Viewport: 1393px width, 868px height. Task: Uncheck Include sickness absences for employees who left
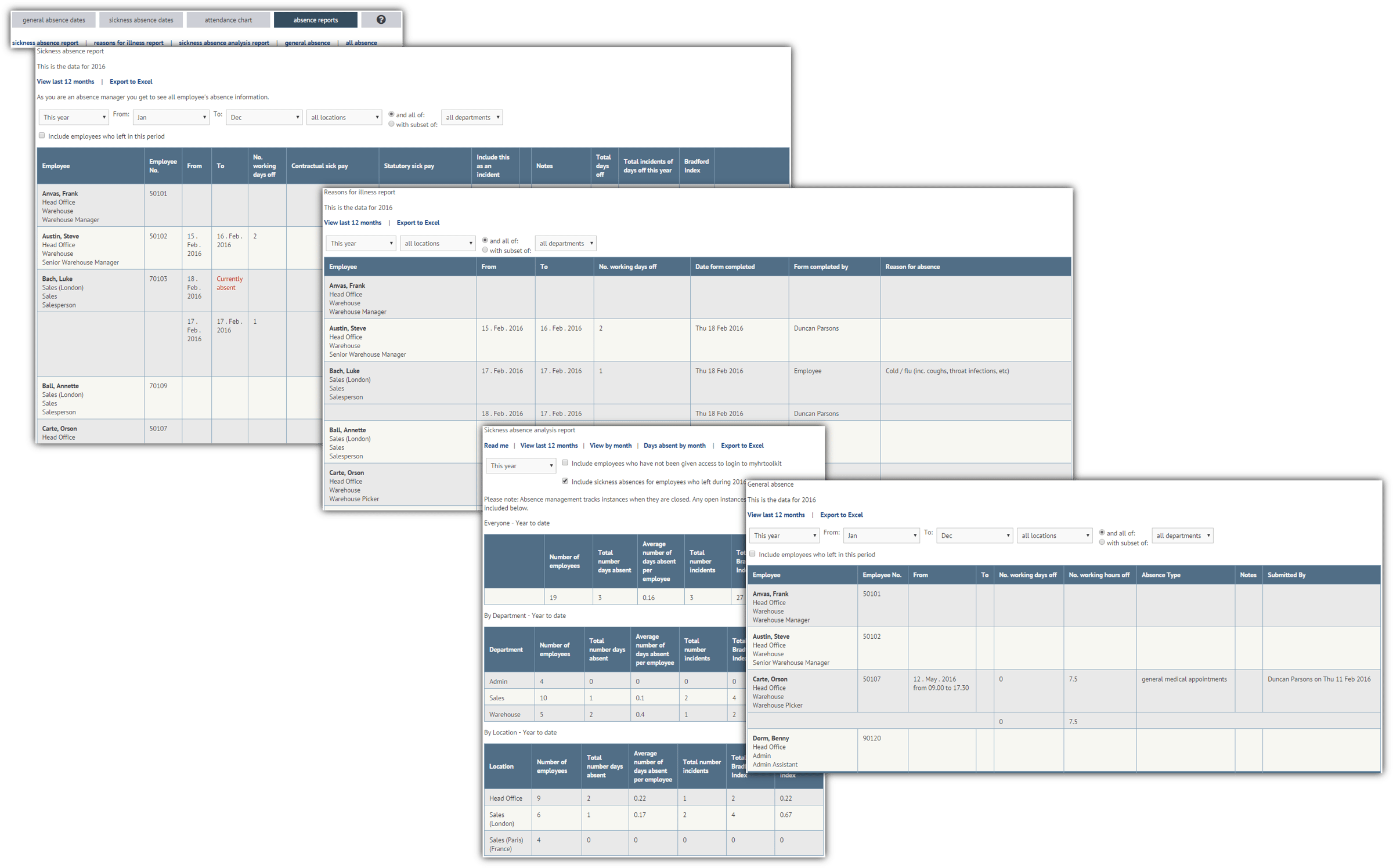click(565, 480)
